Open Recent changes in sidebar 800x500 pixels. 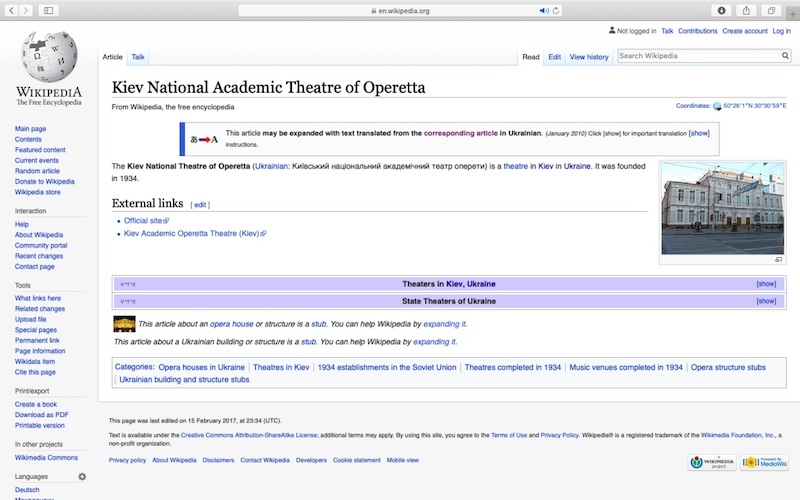(x=39, y=256)
